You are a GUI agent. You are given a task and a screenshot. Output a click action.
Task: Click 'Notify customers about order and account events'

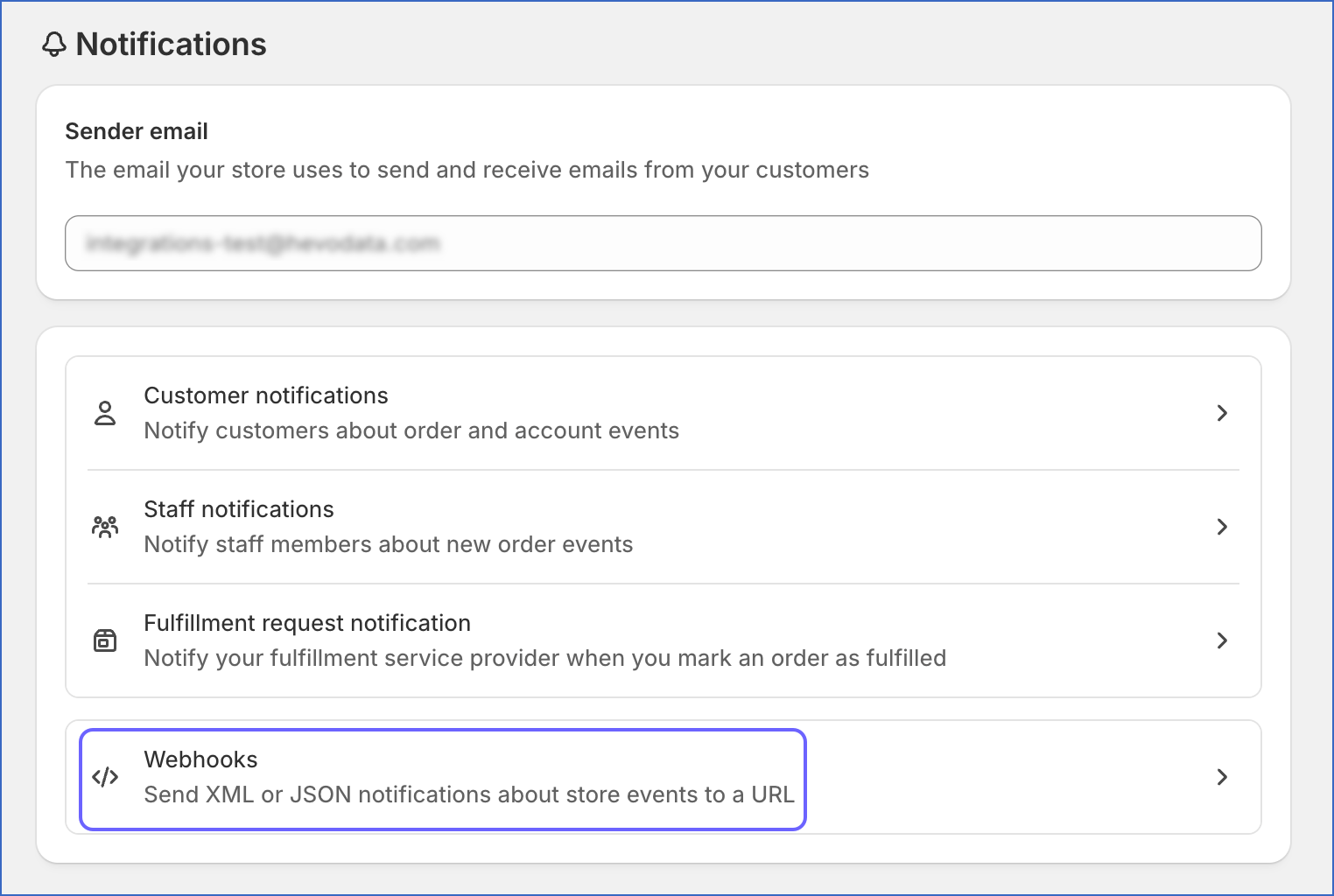click(411, 430)
